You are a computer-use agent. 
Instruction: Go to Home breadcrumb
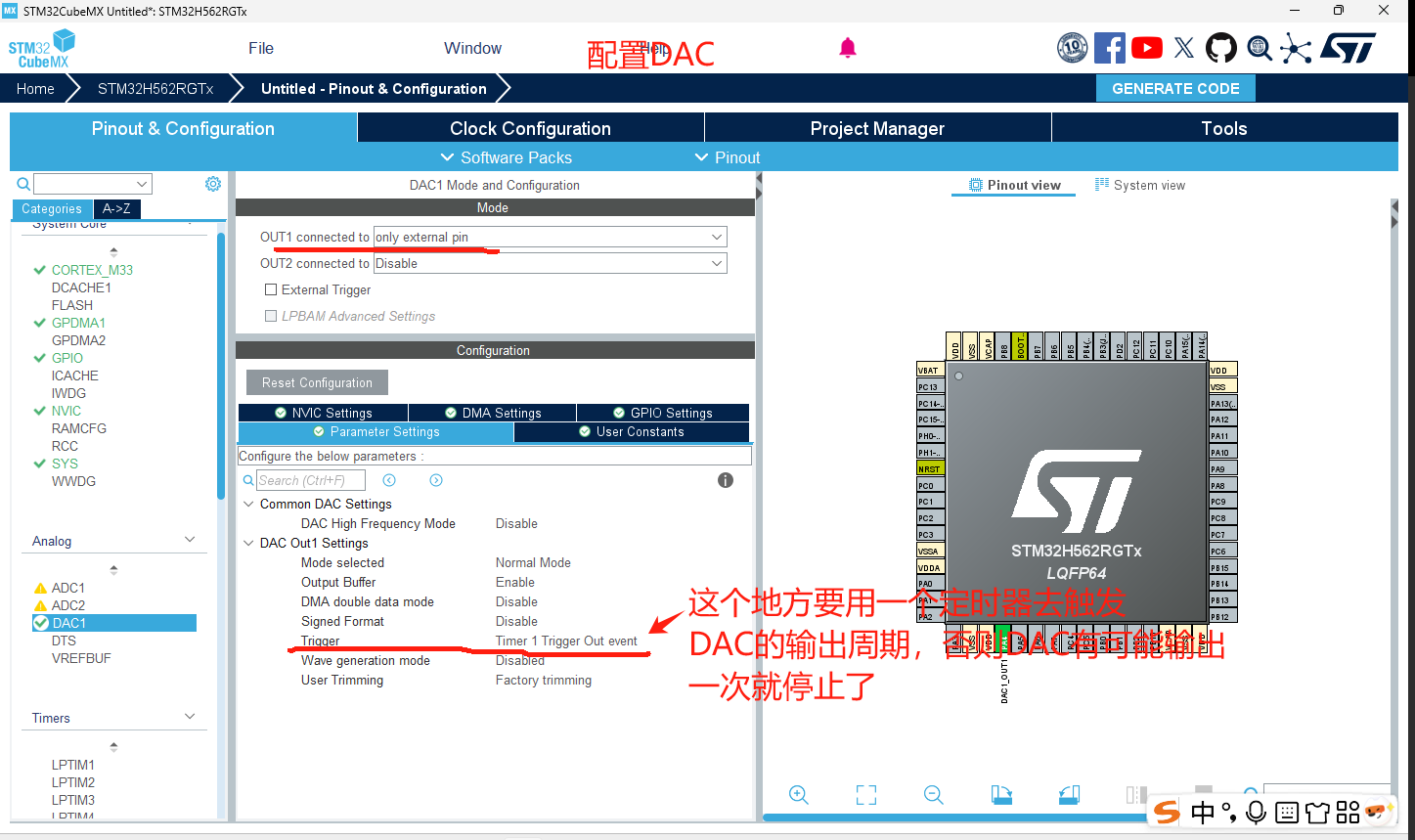(35, 88)
